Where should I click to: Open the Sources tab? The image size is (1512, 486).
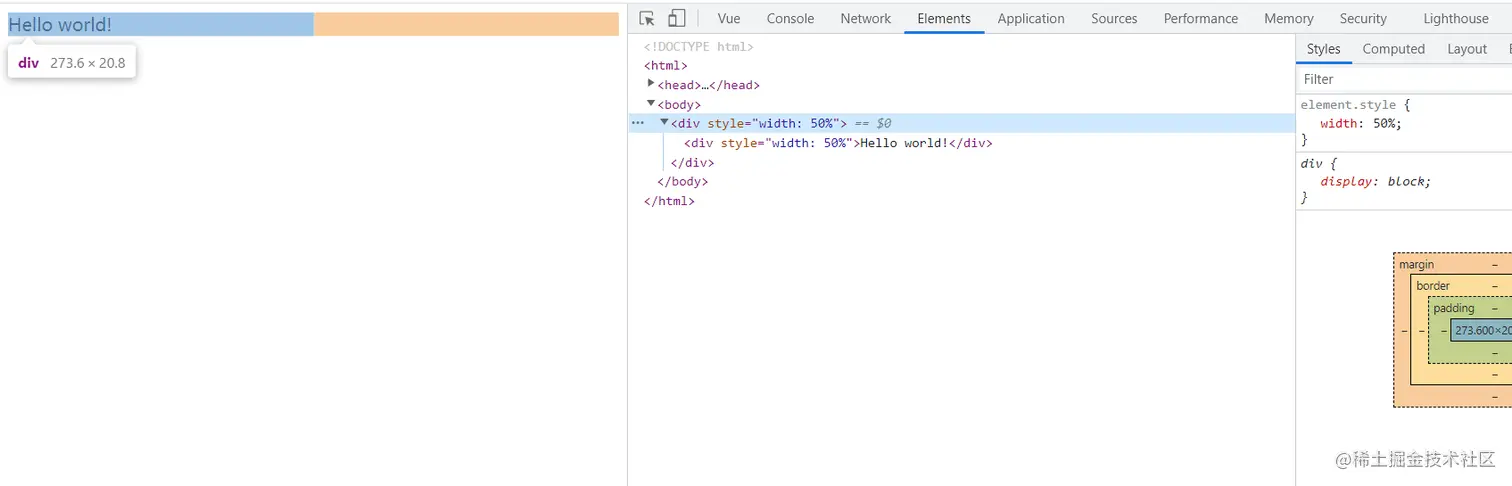(1114, 18)
